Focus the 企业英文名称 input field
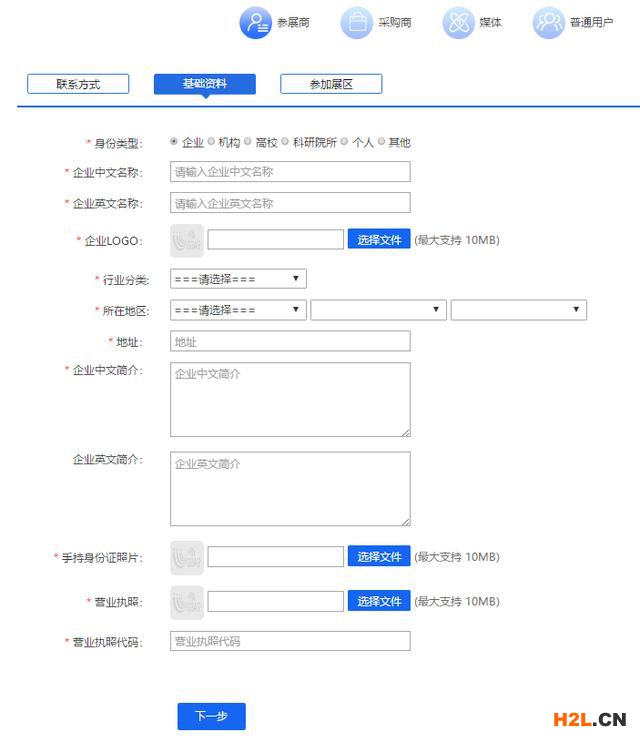This screenshot has height=742, width=640. pyautogui.click(x=290, y=203)
